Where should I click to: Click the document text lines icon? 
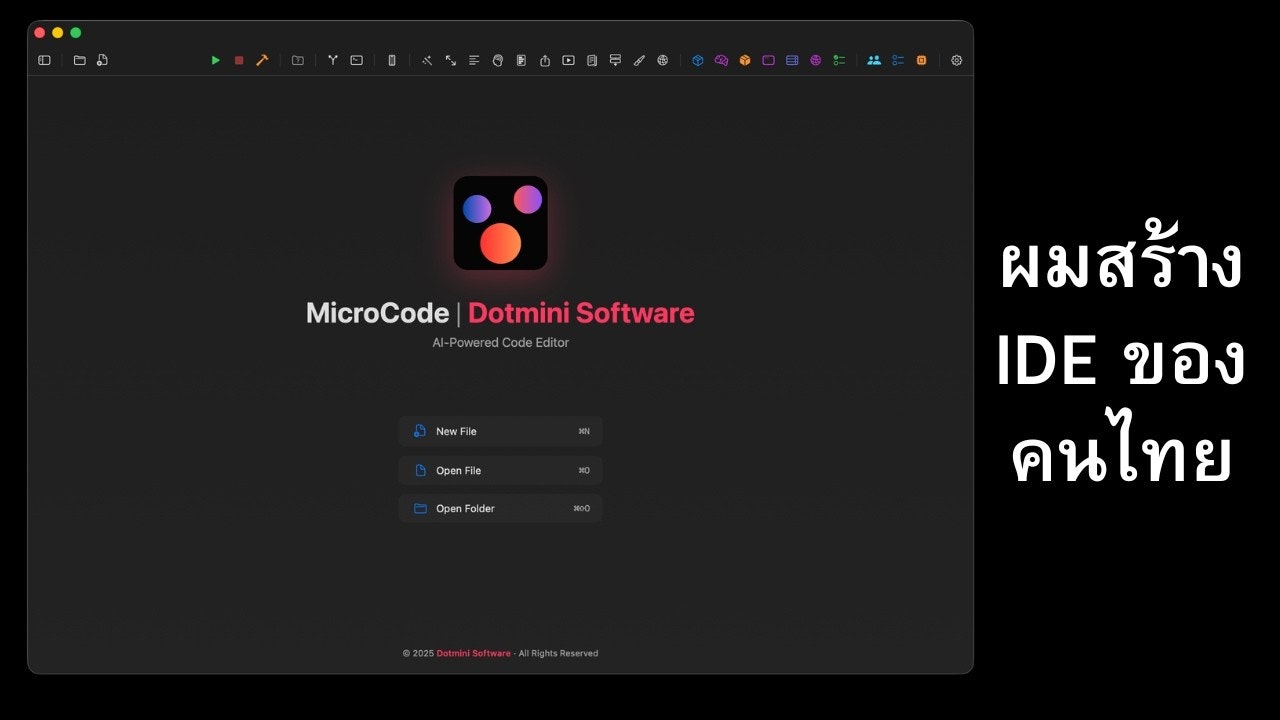click(x=521, y=60)
